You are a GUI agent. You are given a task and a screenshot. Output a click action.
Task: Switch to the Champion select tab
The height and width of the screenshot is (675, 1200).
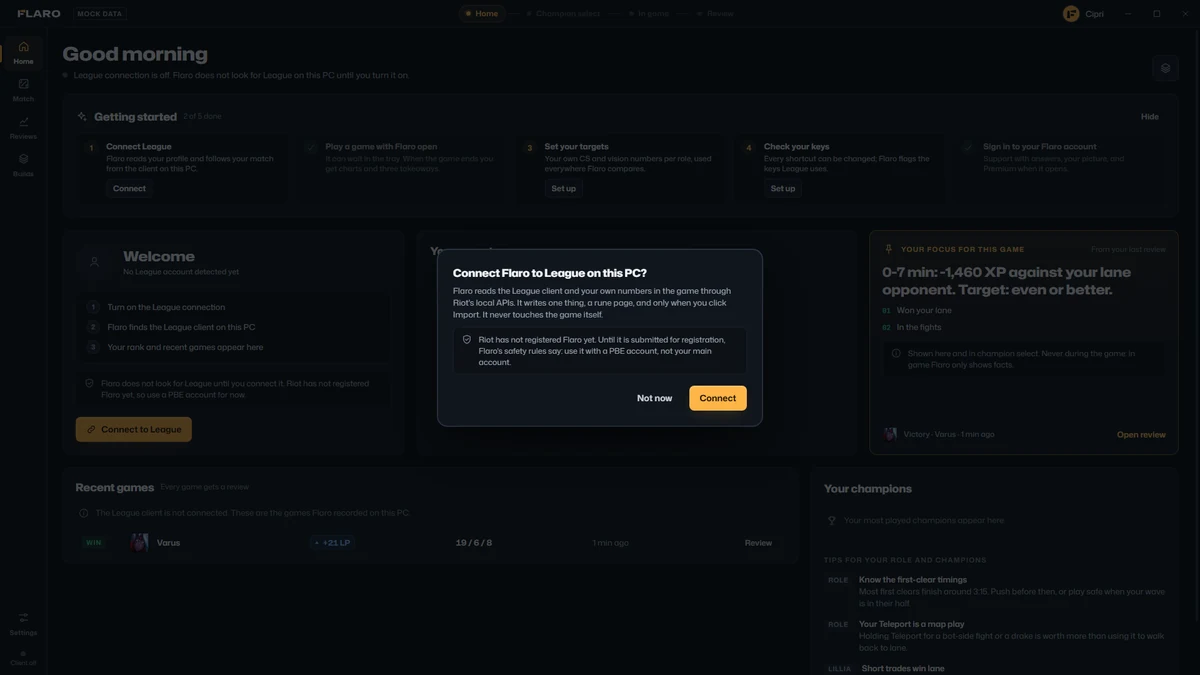pyautogui.click(x=562, y=14)
